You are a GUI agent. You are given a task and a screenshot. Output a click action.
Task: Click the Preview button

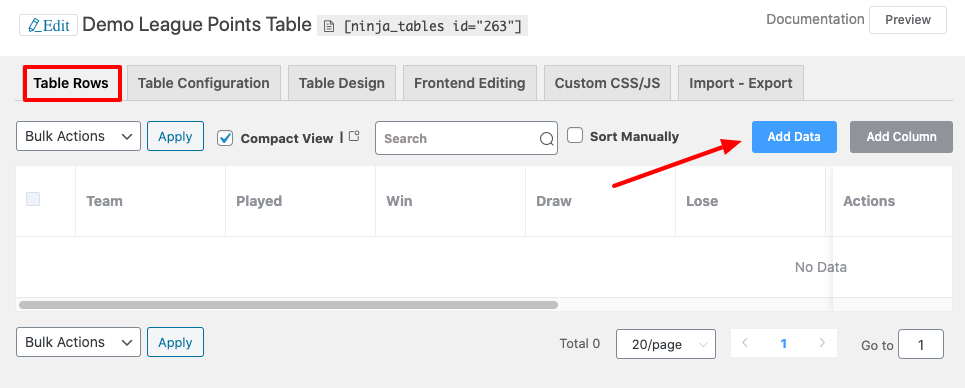click(x=908, y=20)
